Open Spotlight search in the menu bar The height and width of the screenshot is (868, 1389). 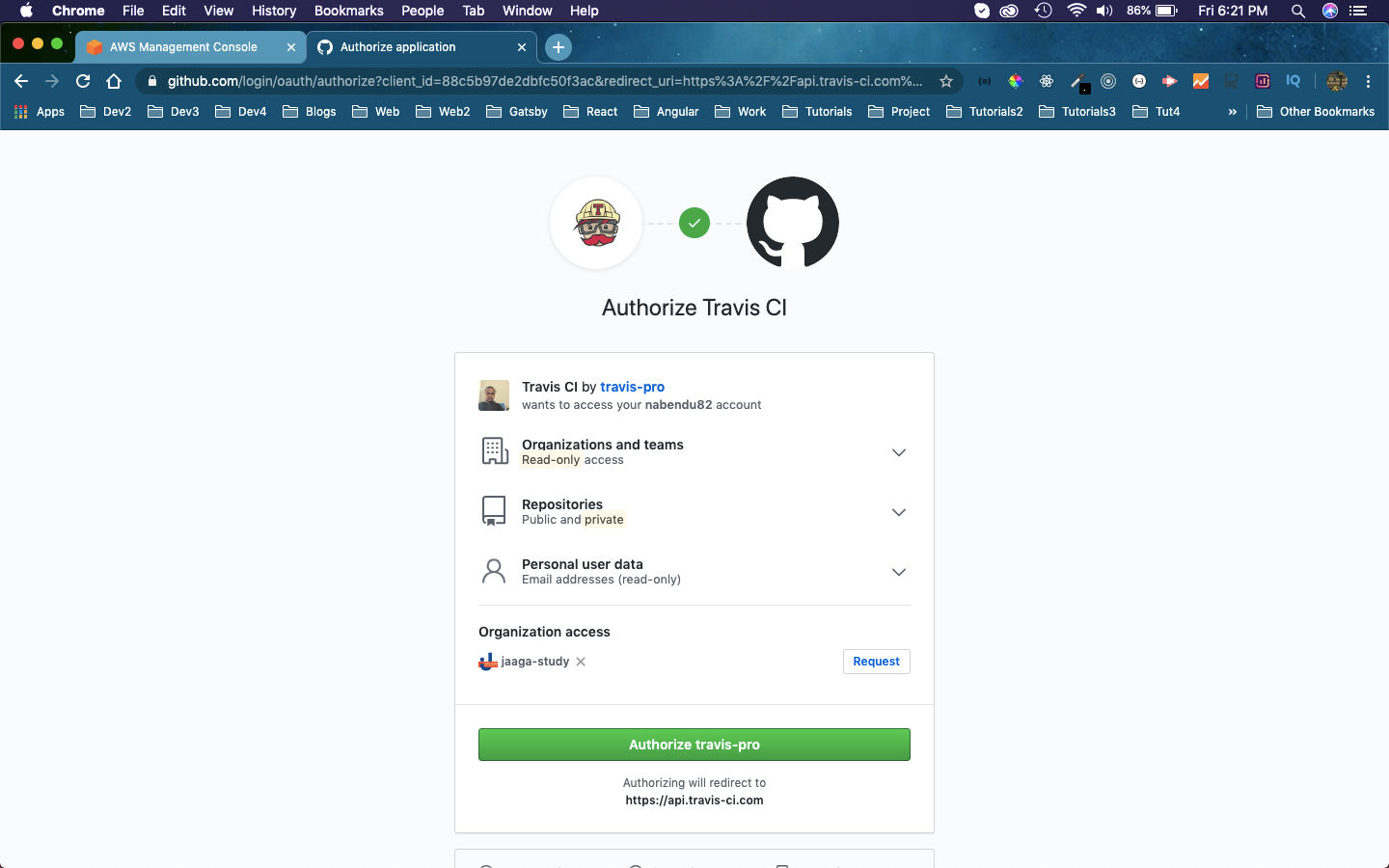tap(1298, 11)
